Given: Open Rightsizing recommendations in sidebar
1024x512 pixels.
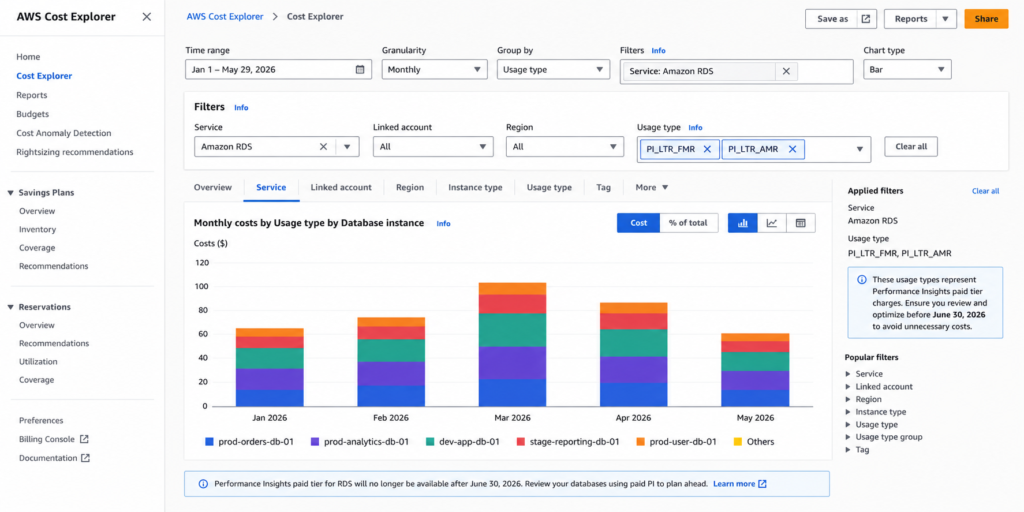Looking at the screenshot, I should pyautogui.click(x=74, y=152).
